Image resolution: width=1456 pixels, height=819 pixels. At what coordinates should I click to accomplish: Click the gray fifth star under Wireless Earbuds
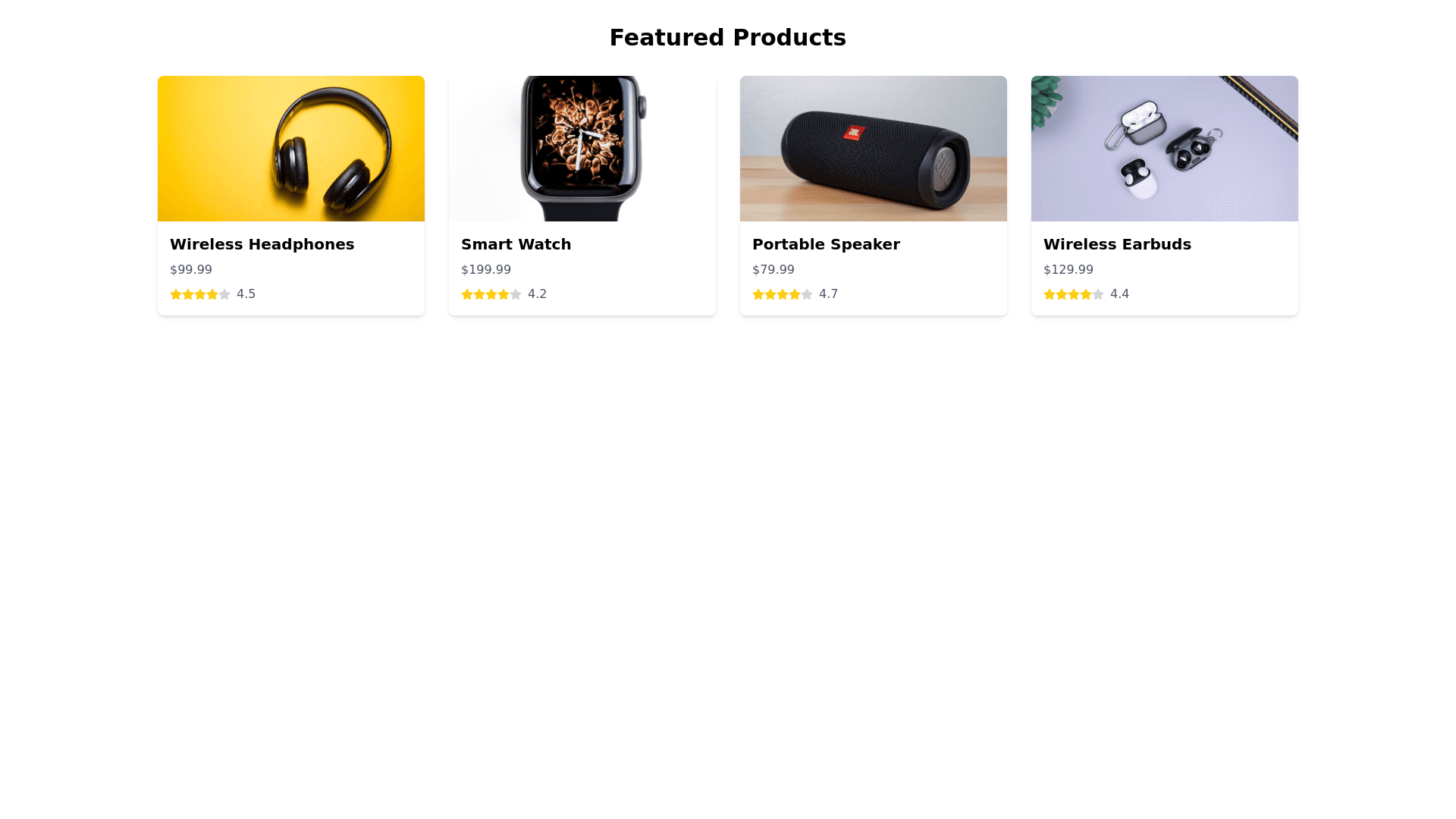[1098, 294]
